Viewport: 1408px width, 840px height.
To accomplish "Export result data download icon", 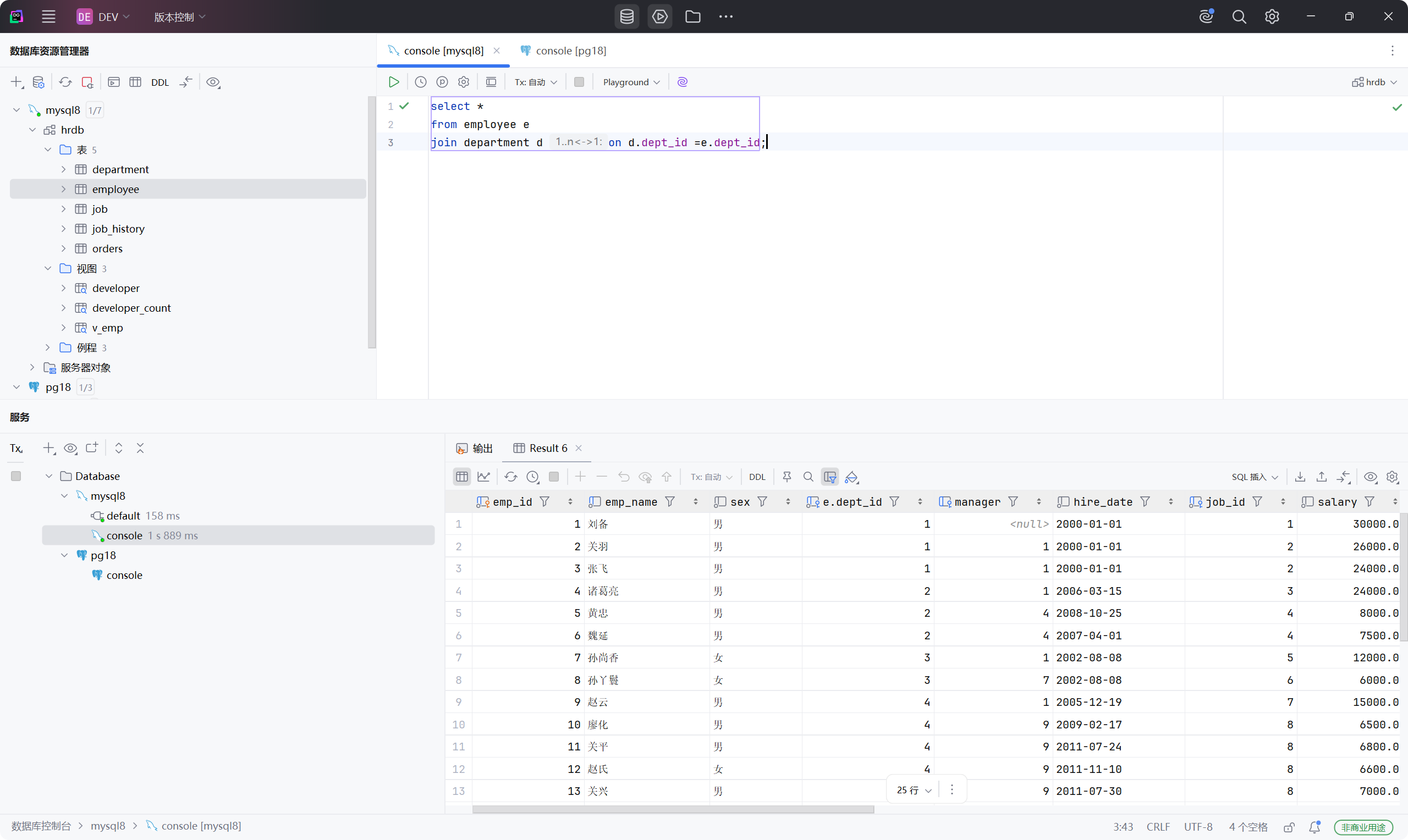I will coord(1300,477).
